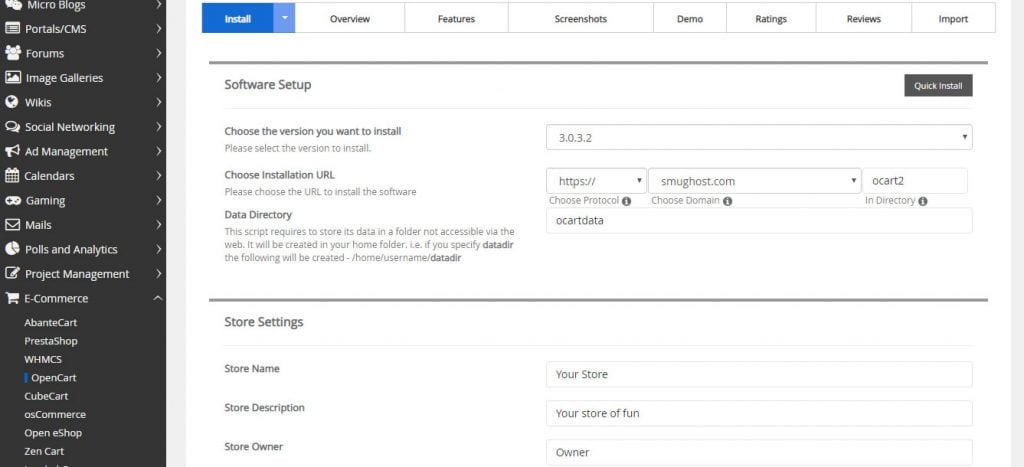Click the Polls and Analytics pie icon
The image size is (1024, 467).
click(12, 249)
